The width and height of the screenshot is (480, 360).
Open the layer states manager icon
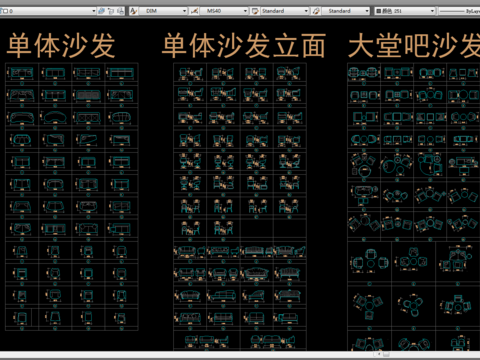[x=120, y=11]
